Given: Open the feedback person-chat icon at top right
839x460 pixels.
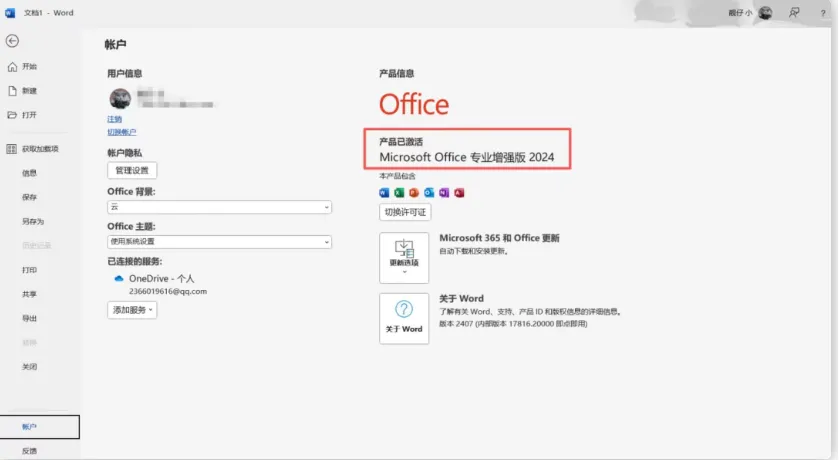Looking at the screenshot, I should coord(794,13).
